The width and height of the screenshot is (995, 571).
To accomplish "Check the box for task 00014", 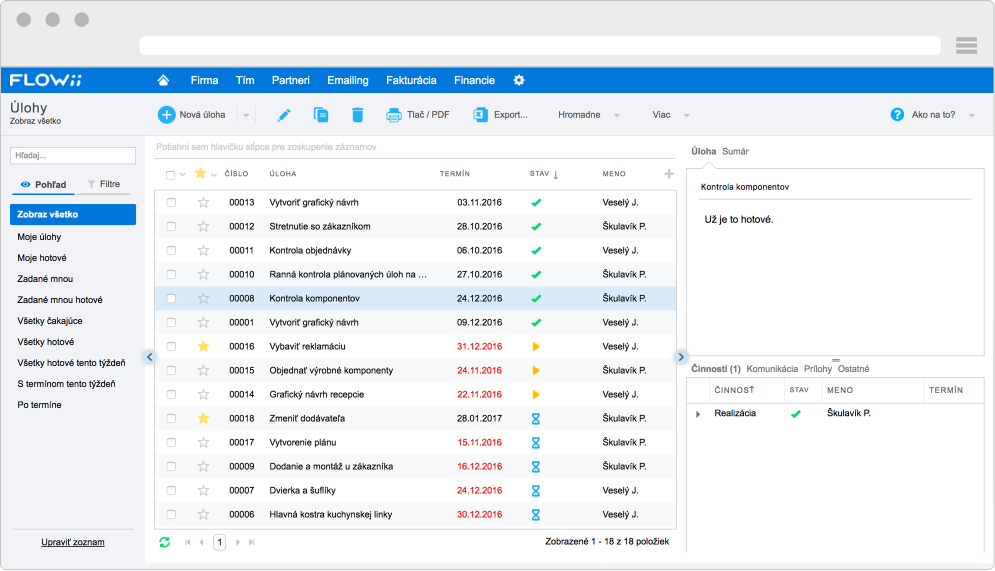I will (171, 395).
